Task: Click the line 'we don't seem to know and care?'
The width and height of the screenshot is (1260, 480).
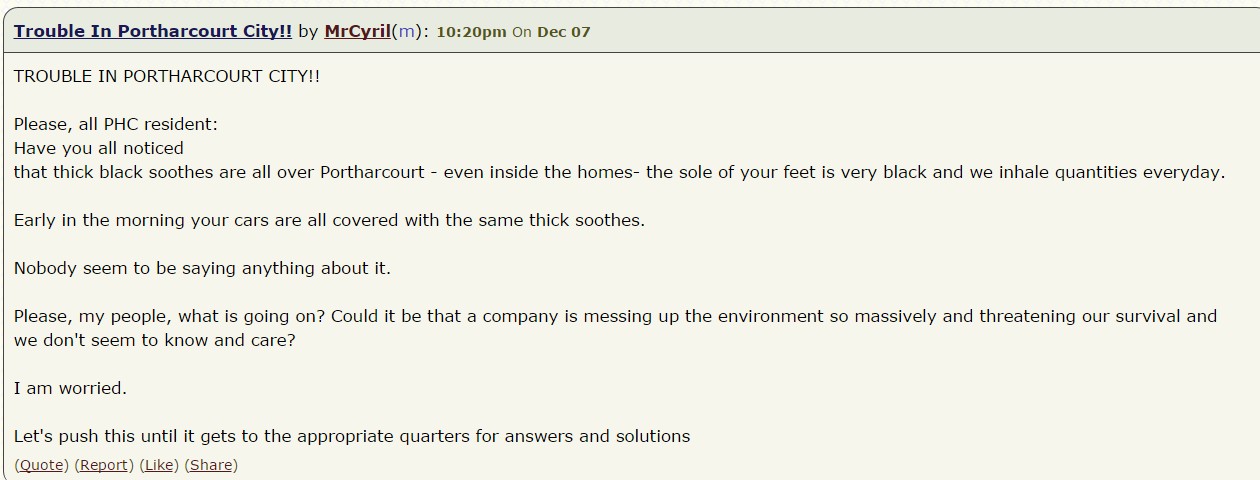Action: [155, 340]
